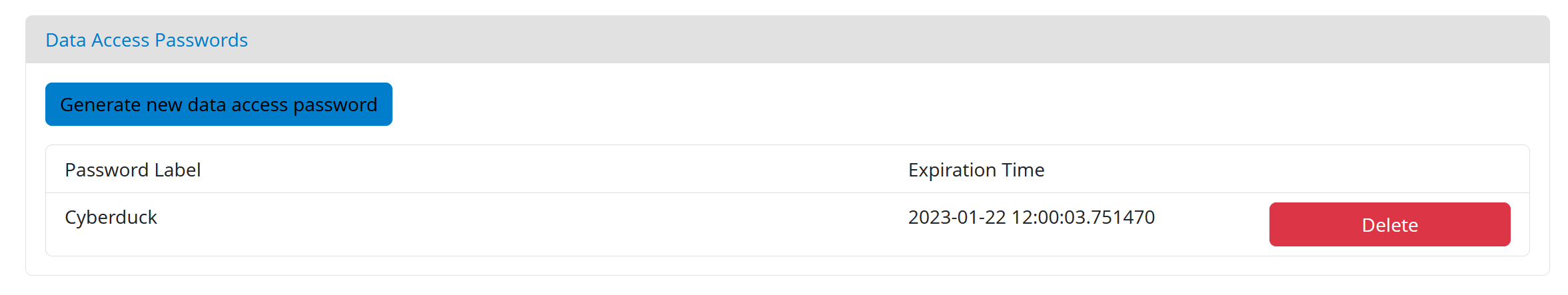Viewport: 1568px width, 295px height.
Task: Click the Data Access Passwords heading link
Action: coord(147,40)
